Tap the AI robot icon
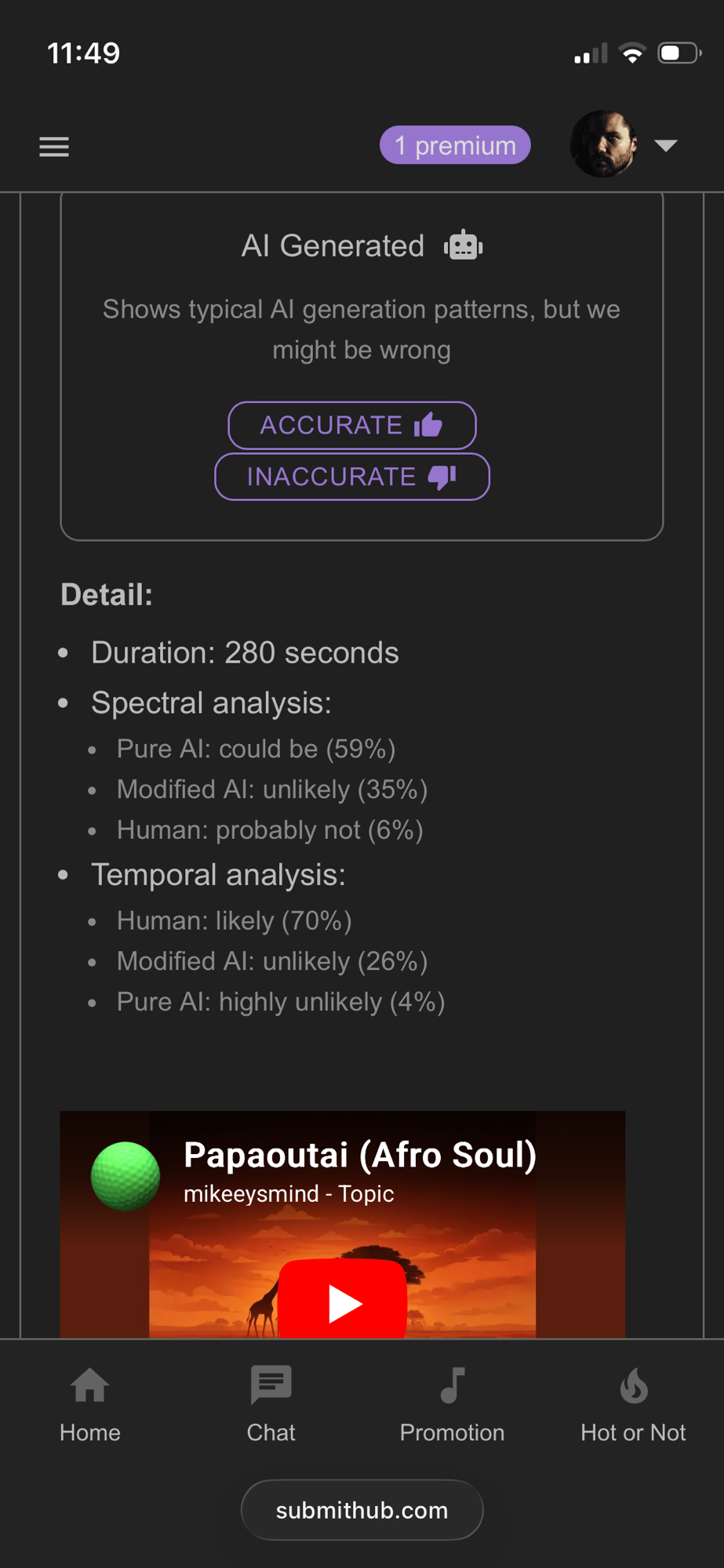This screenshot has width=724, height=1568. (x=464, y=246)
